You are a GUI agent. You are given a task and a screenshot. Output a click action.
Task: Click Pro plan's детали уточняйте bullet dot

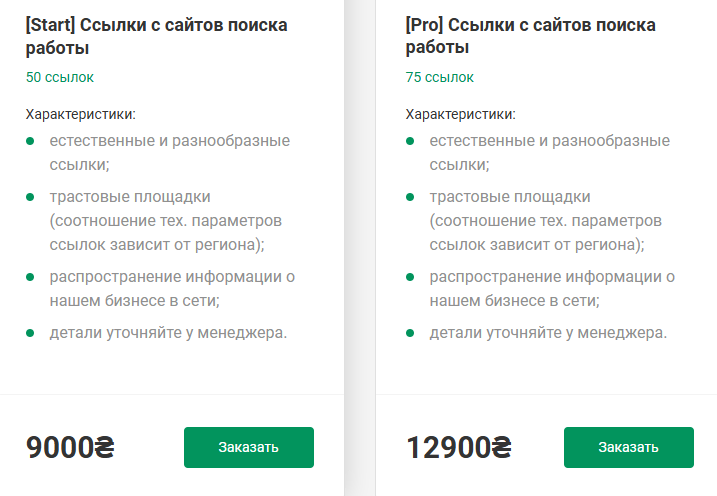coord(411,332)
